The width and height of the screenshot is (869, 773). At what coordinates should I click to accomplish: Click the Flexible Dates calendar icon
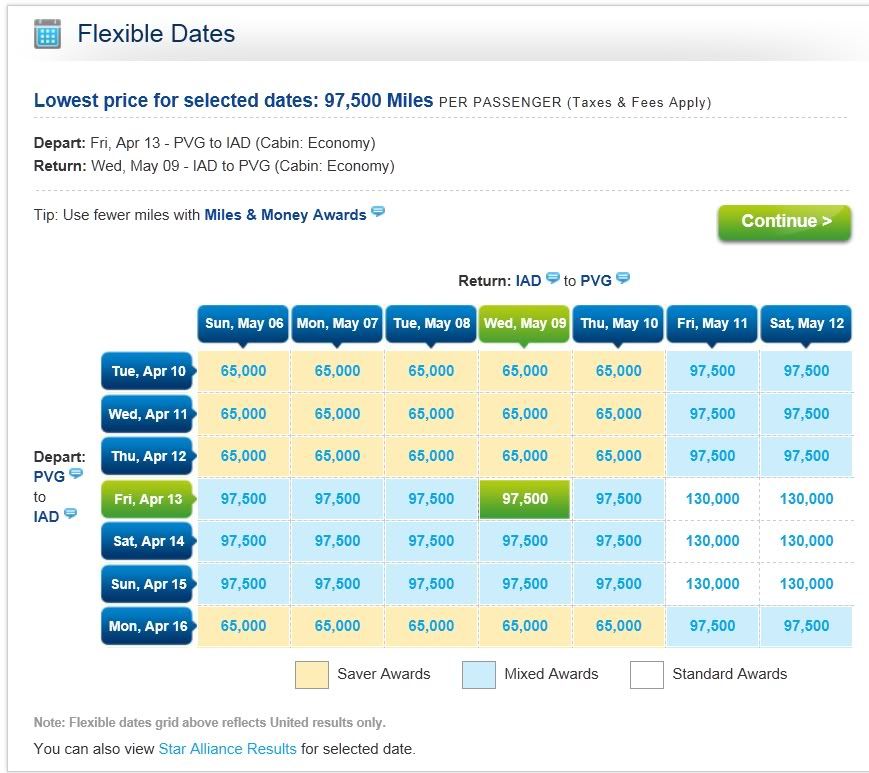point(47,34)
